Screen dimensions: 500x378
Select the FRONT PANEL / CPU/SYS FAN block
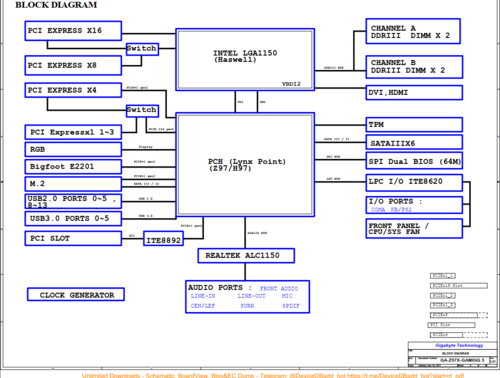(414, 229)
